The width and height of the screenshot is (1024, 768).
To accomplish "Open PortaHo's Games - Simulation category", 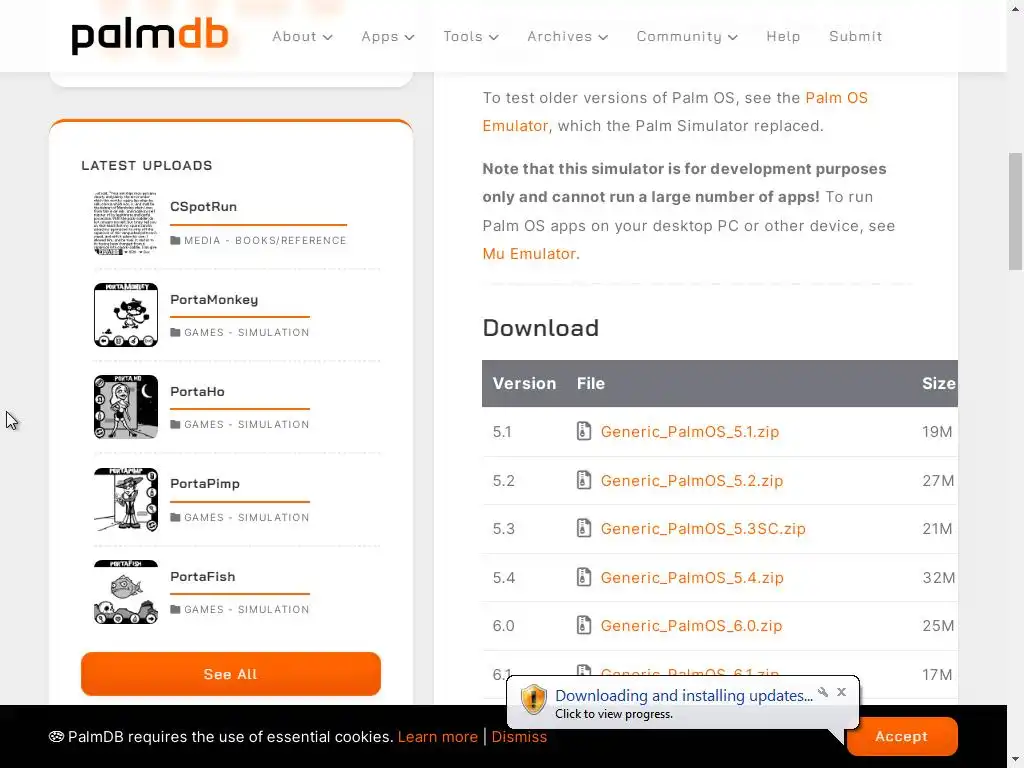I will point(247,424).
